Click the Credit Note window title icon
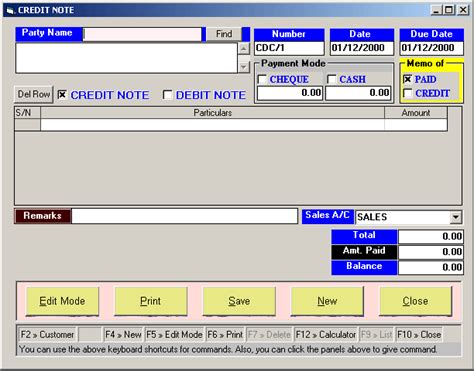The height and width of the screenshot is (371, 474). (10, 11)
